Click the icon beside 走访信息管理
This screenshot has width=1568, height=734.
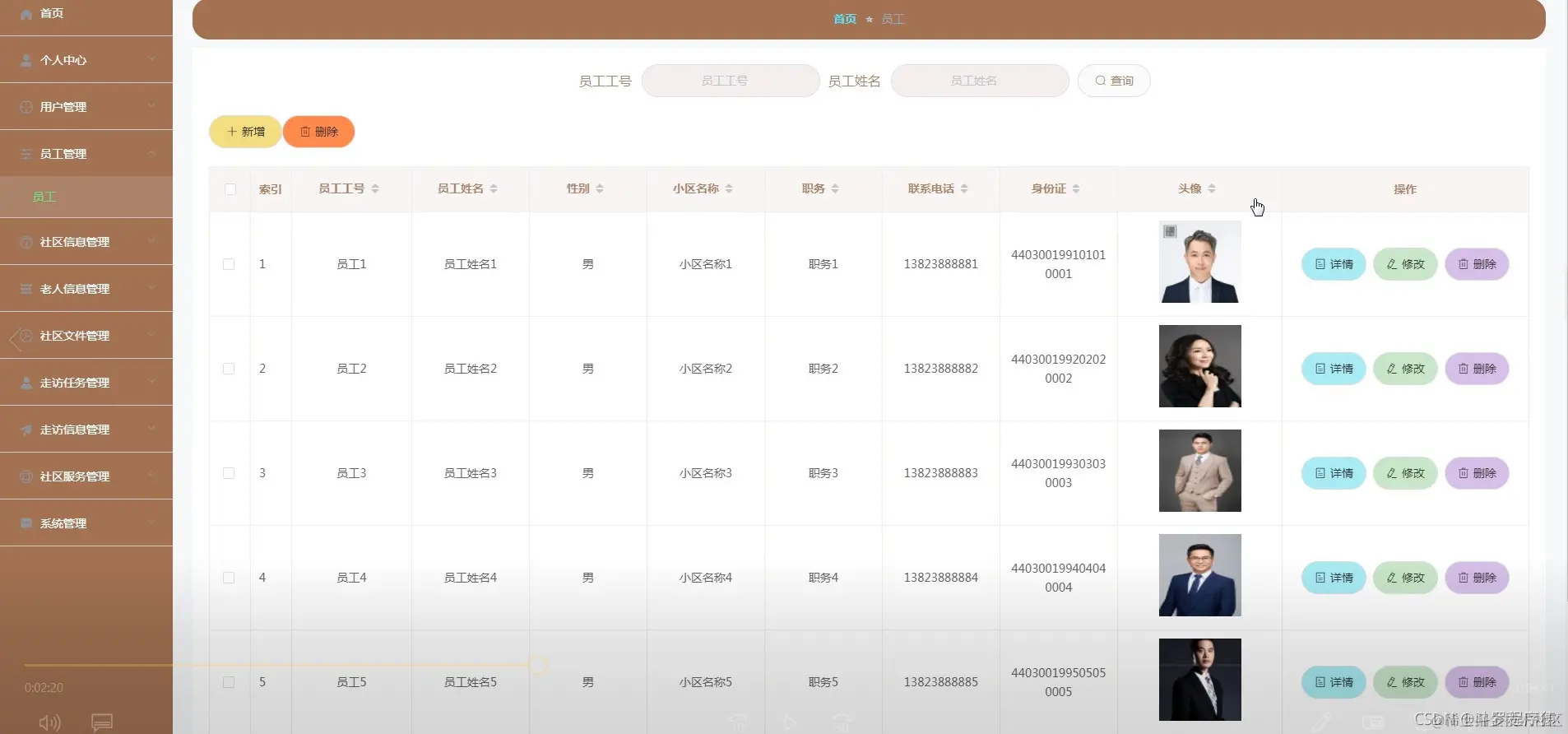[x=26, y=430]
